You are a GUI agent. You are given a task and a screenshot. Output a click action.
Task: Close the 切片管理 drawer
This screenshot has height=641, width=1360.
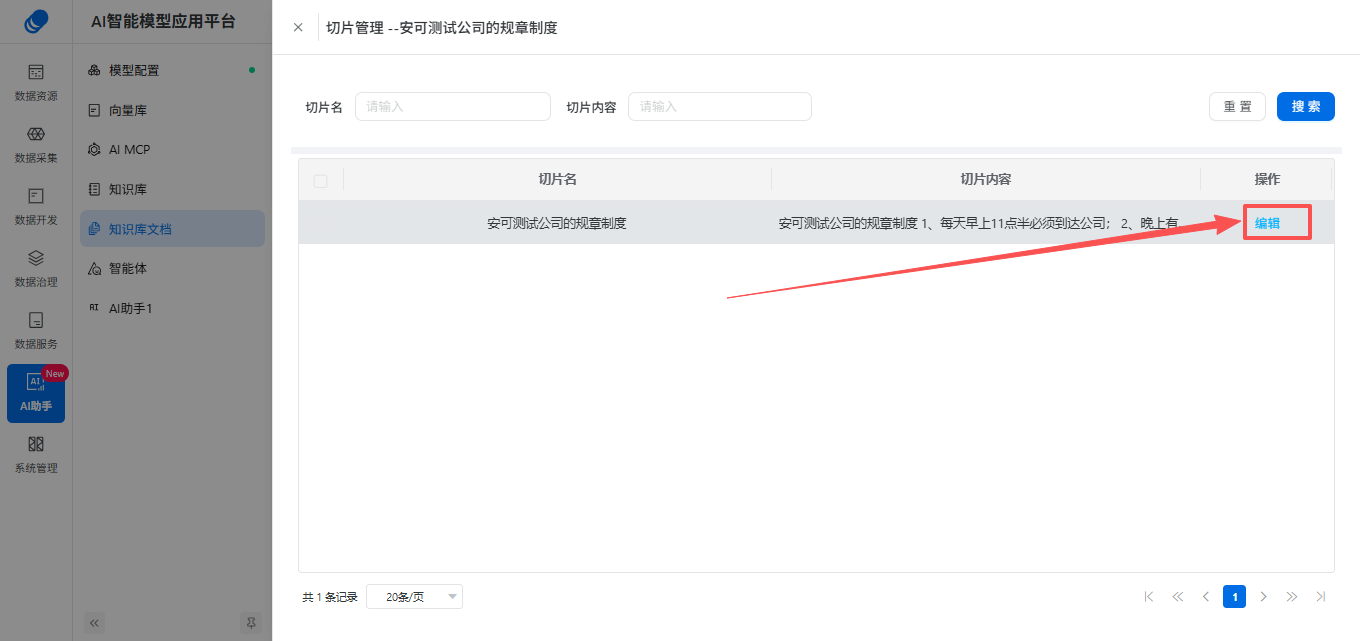point(298,27)
